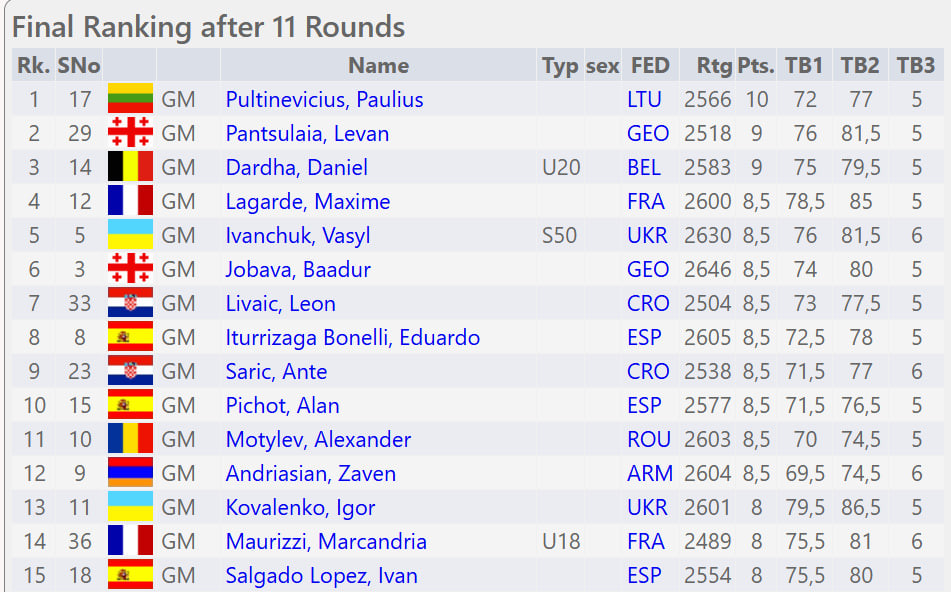
Task: Click the Belgian flag in Dardha's row
Action: pos(130,167)
